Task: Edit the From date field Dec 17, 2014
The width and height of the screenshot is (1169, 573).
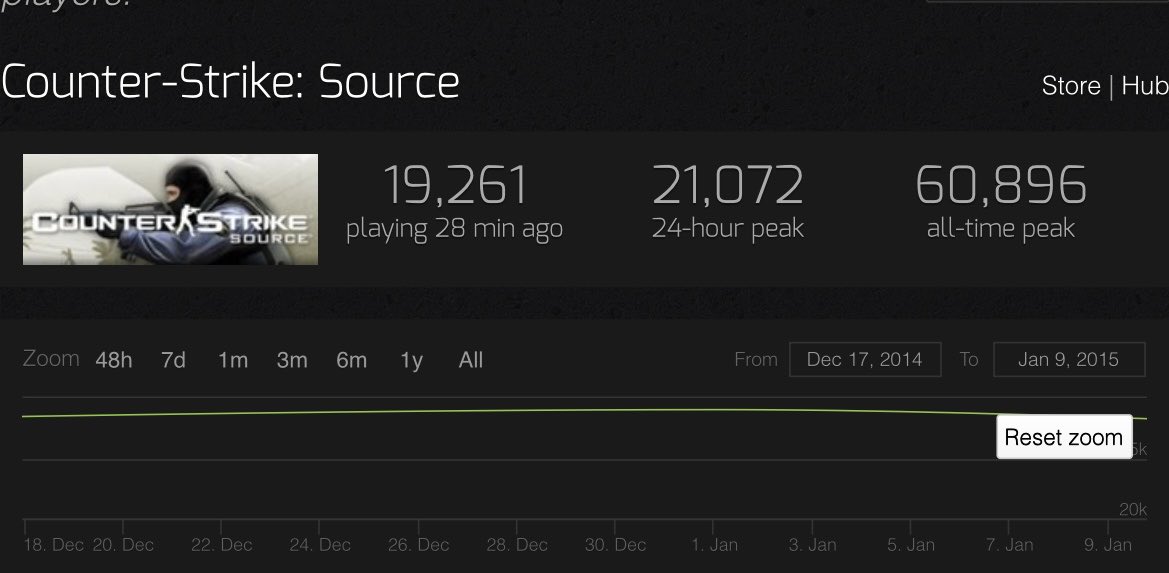Action: pyautogui.click(x=865, y=359)
